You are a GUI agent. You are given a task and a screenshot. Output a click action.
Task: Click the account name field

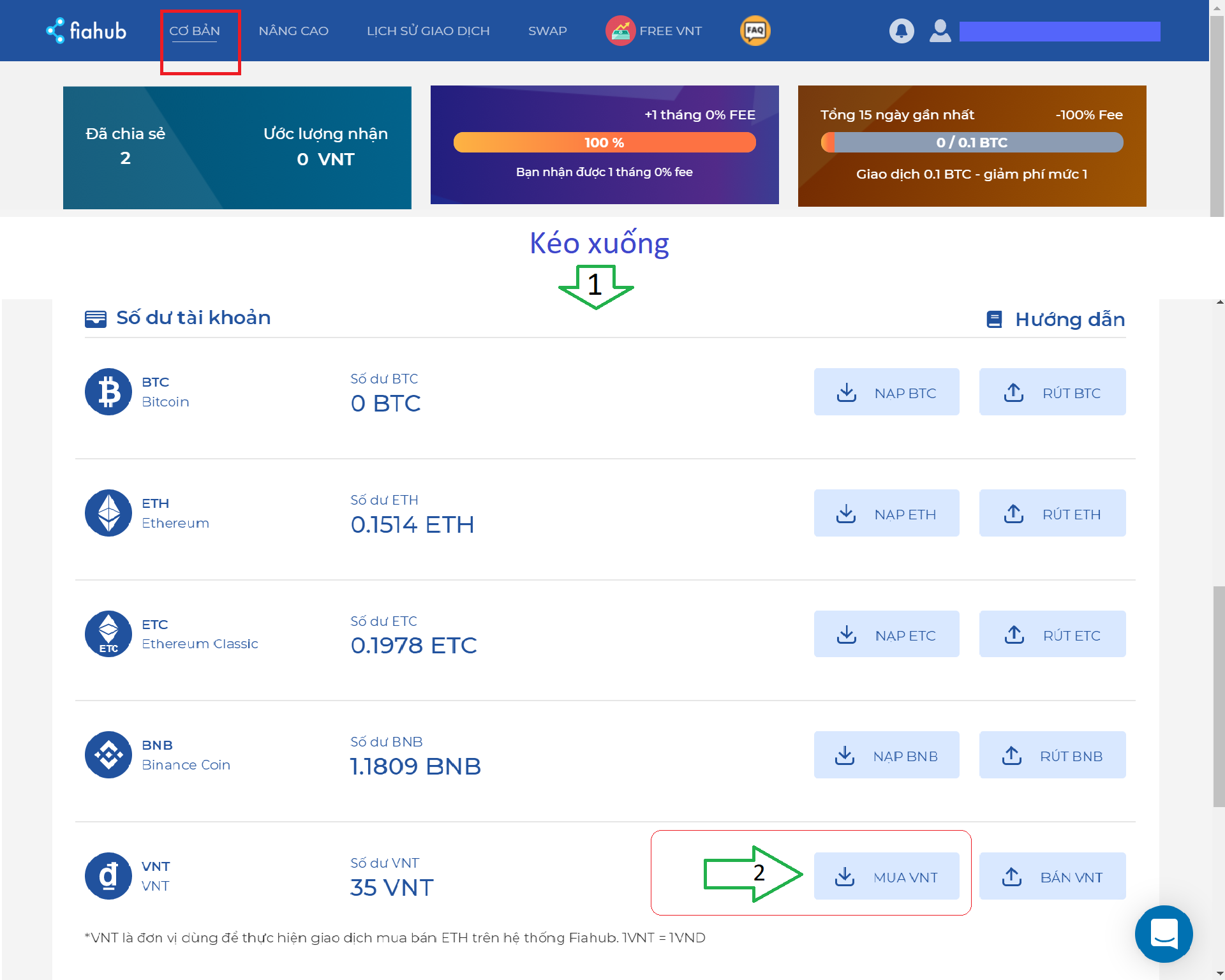point(1060,31)
